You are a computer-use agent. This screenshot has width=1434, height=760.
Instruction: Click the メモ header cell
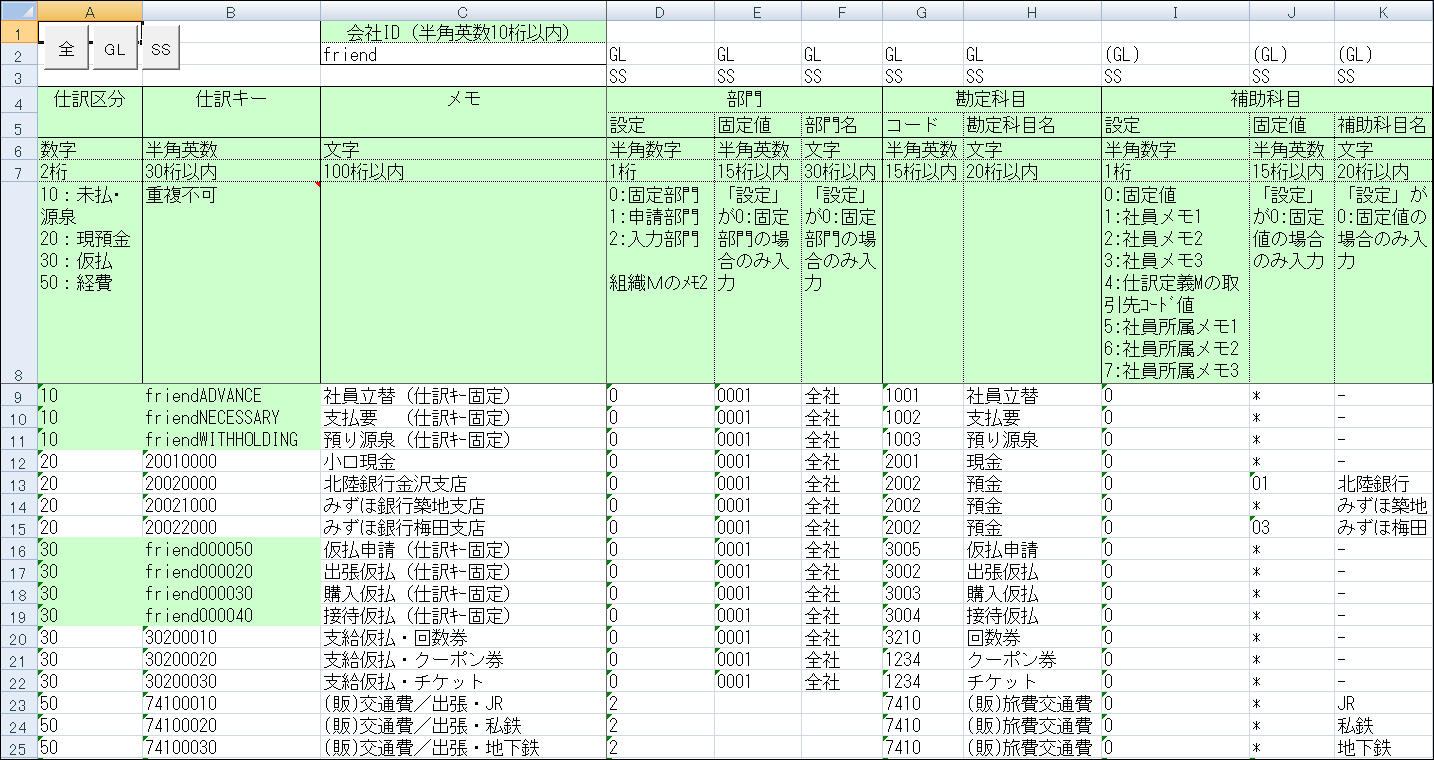(x=463, y=112)
